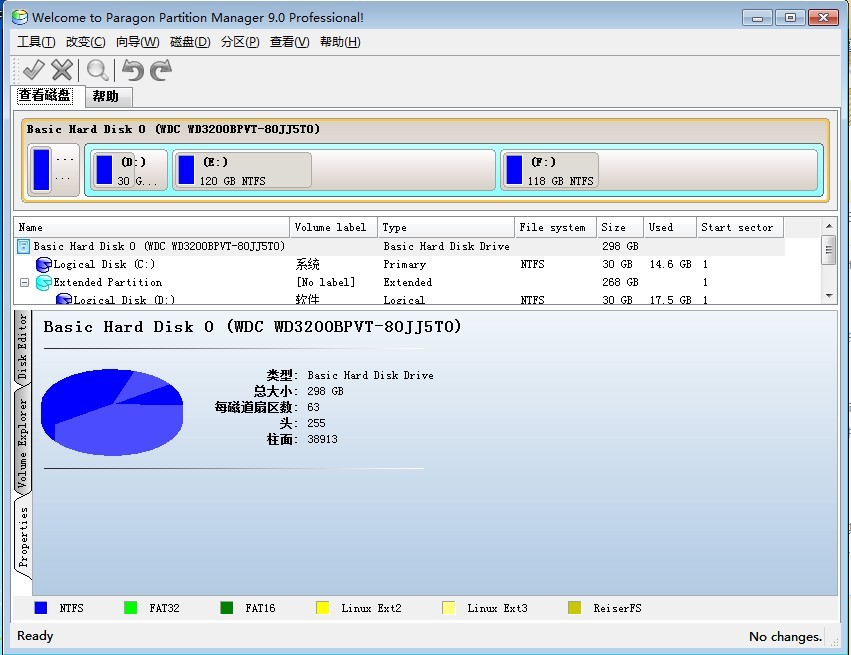851x655 pixels.
Task: Click the Redo arrow icon
Action: tap(161, 70)
